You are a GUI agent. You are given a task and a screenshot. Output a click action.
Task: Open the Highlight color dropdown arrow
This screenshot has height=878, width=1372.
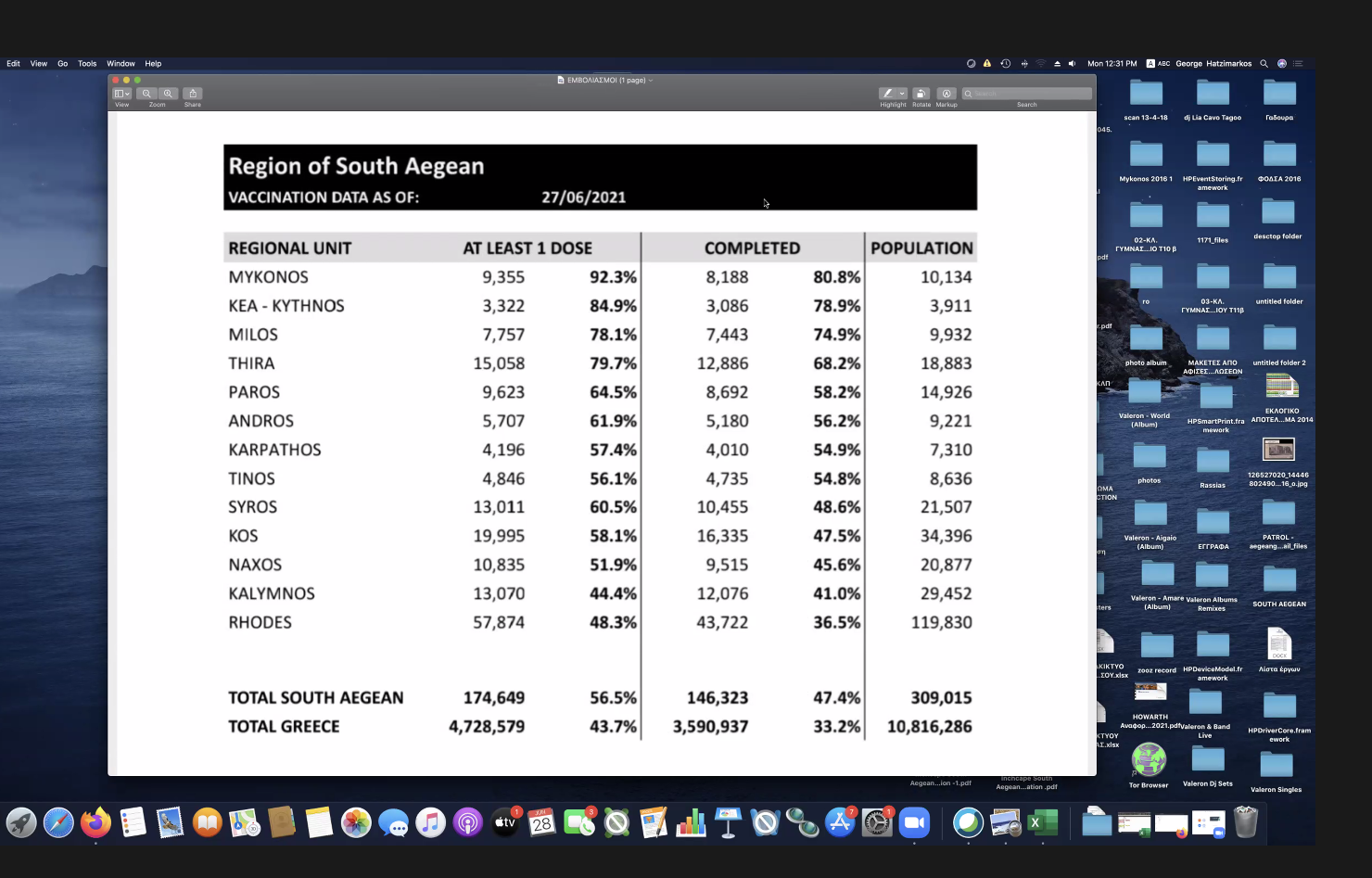(x=902, y=94)
